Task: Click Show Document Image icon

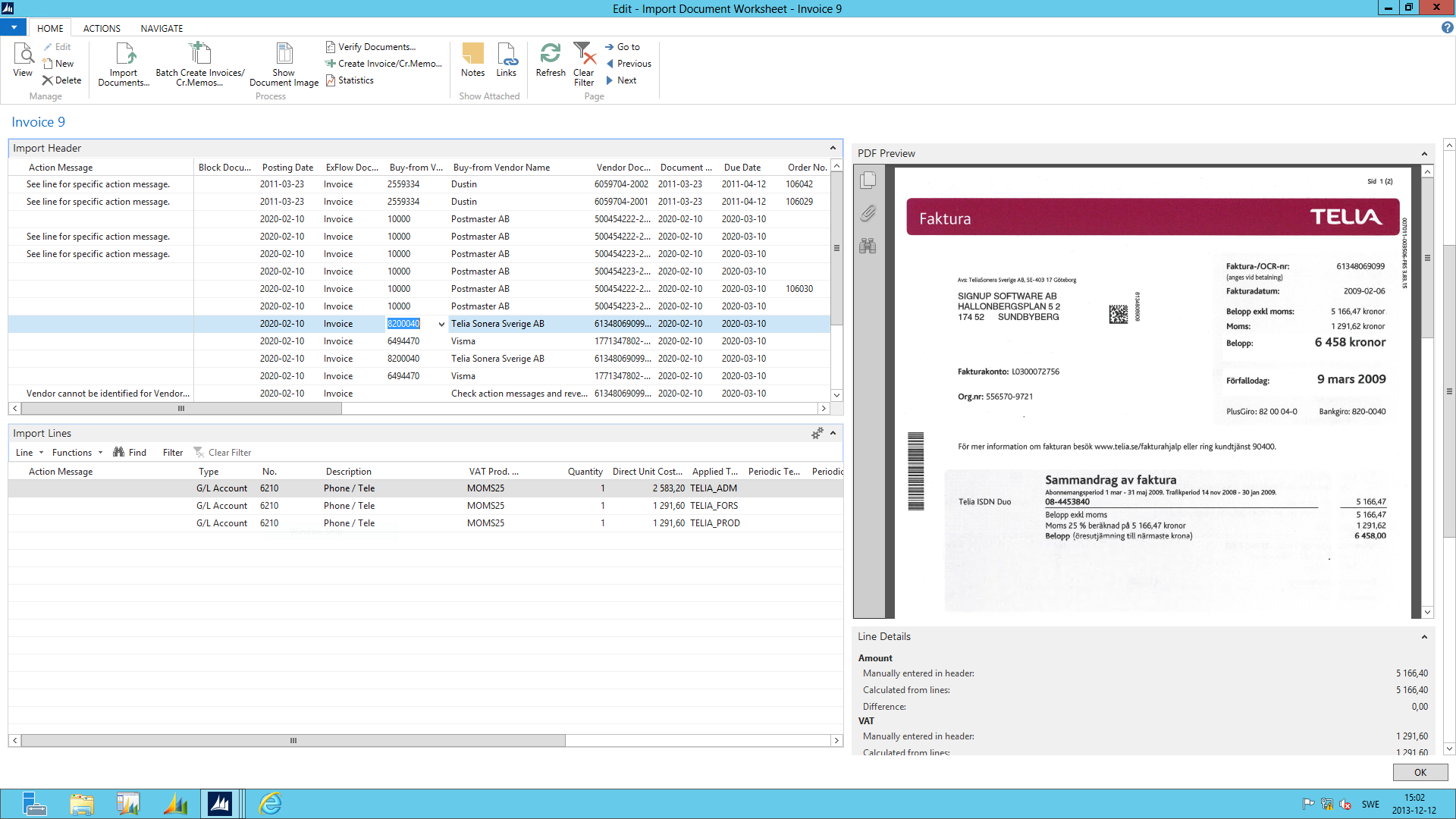Action: [284, 64]
